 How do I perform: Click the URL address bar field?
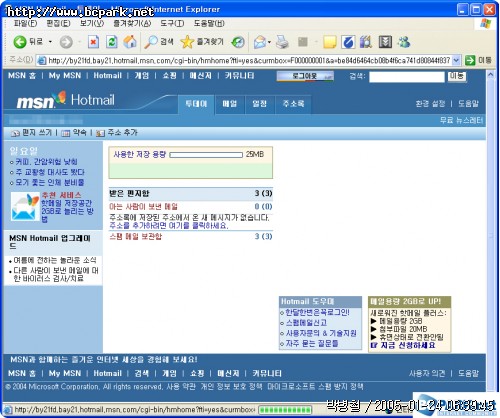coord(248,60)
